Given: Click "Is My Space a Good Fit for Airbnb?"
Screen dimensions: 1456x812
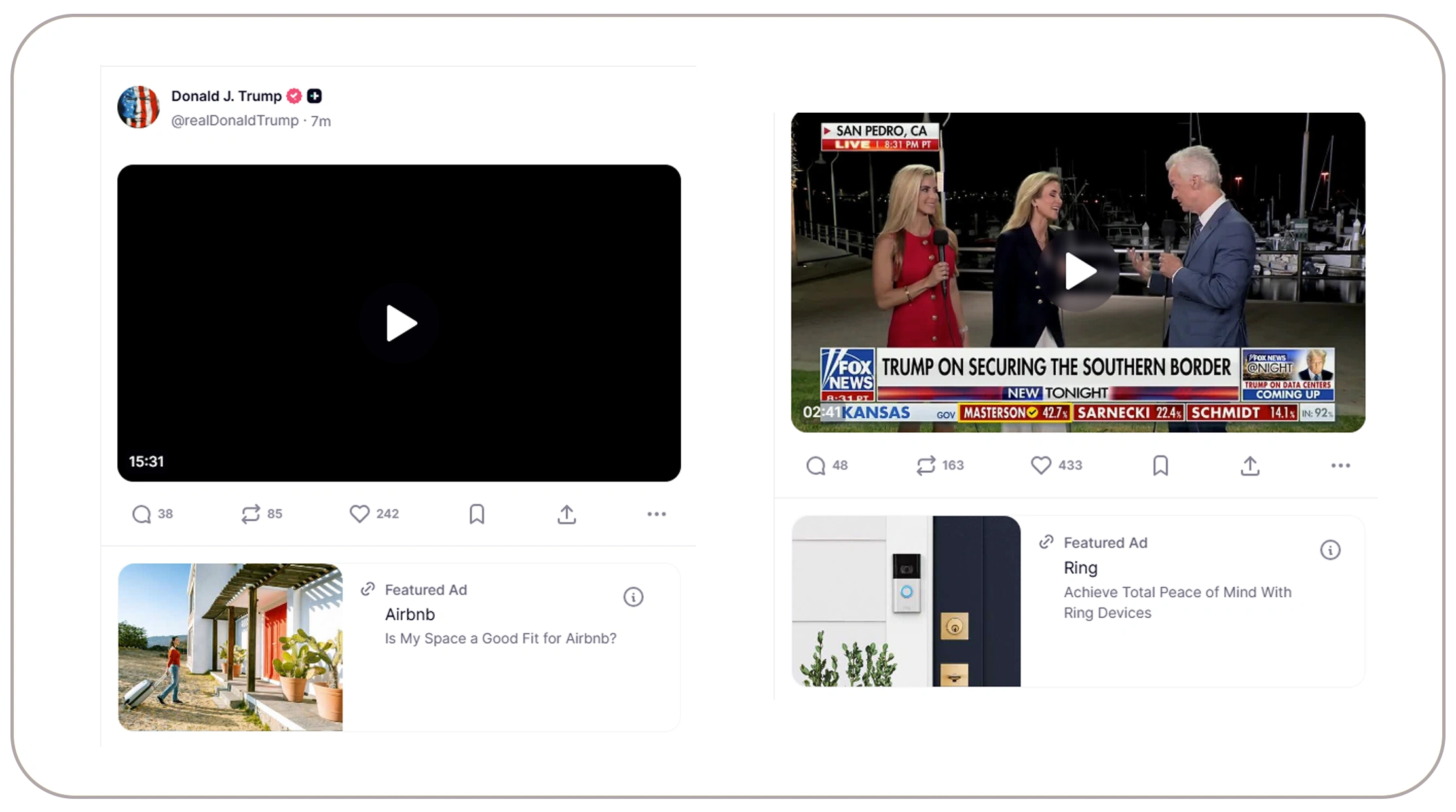Looking at the screenshot, I should click(501, 638).
